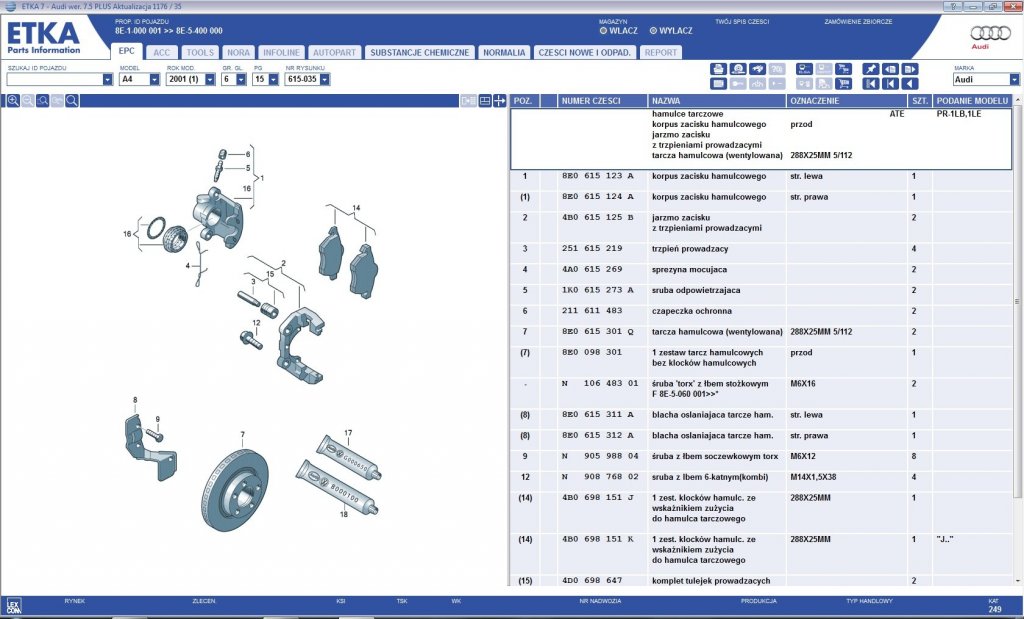Click the upper shopping cart transfer icon
Viewport: 1024px width, 619px height.
click(x=844, y=69)
